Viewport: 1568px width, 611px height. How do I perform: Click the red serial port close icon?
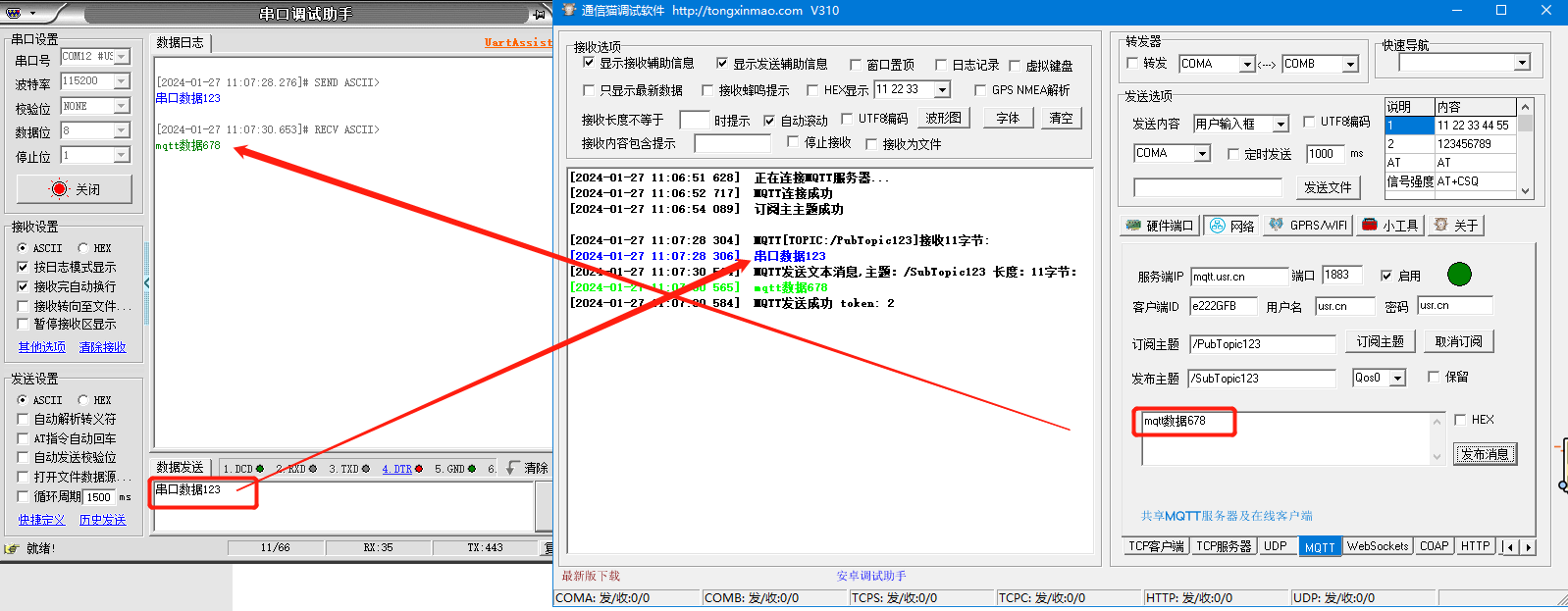(x=60, y=189)
